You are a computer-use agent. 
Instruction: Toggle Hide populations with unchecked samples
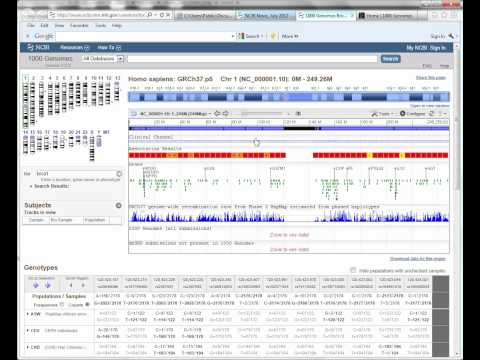[x=353, y=270]
